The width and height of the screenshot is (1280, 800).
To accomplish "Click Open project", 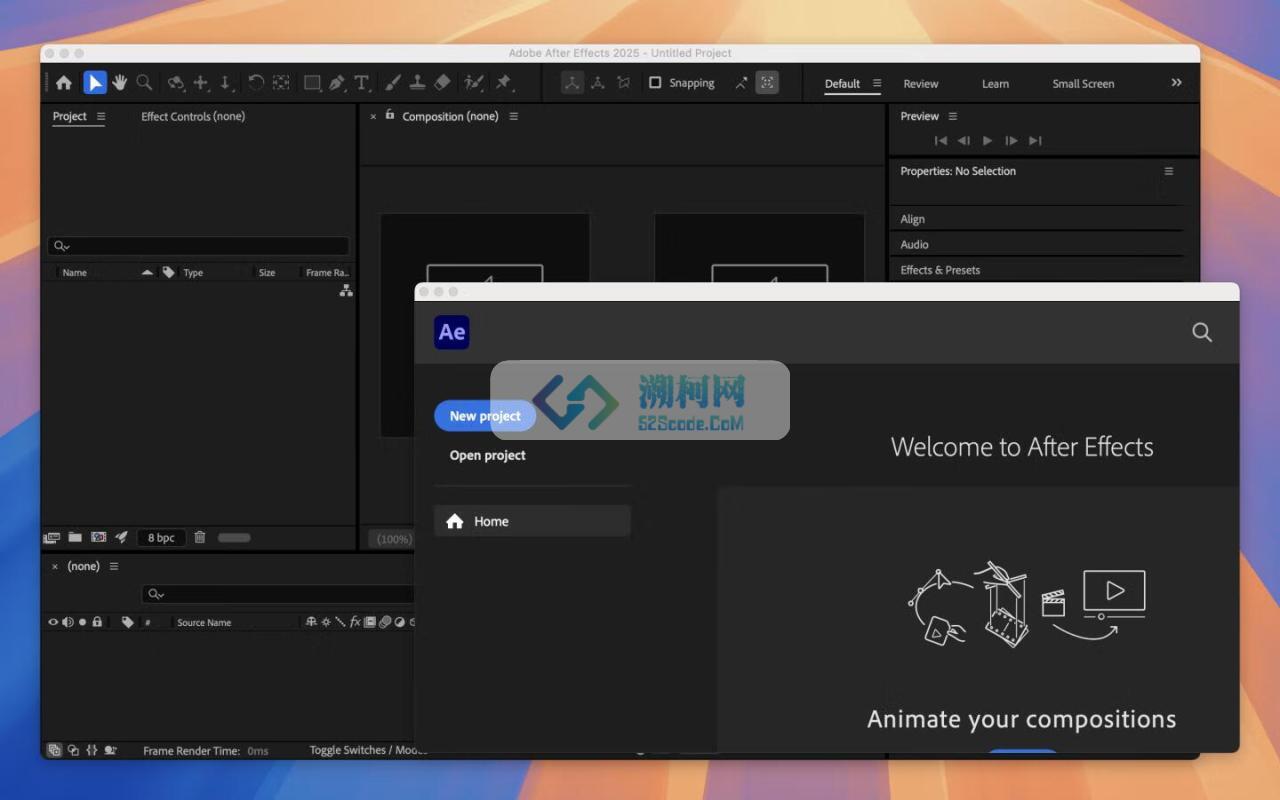I will 487,455.
